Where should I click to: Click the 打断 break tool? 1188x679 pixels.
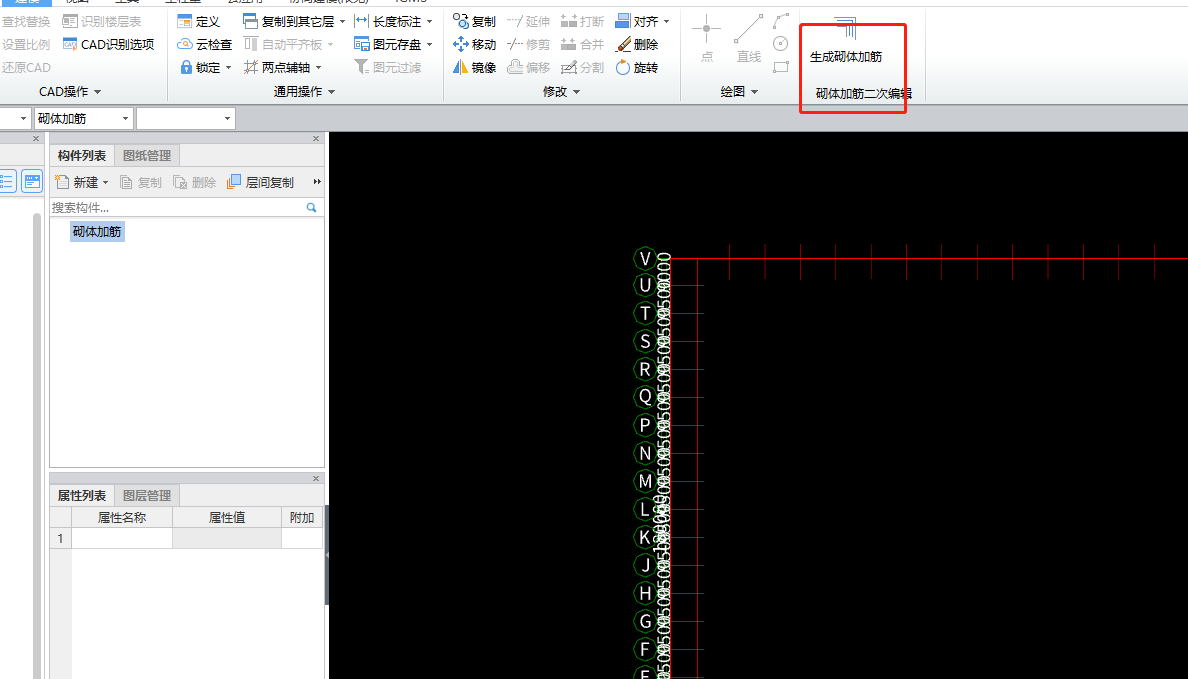[x=582, y=21]
